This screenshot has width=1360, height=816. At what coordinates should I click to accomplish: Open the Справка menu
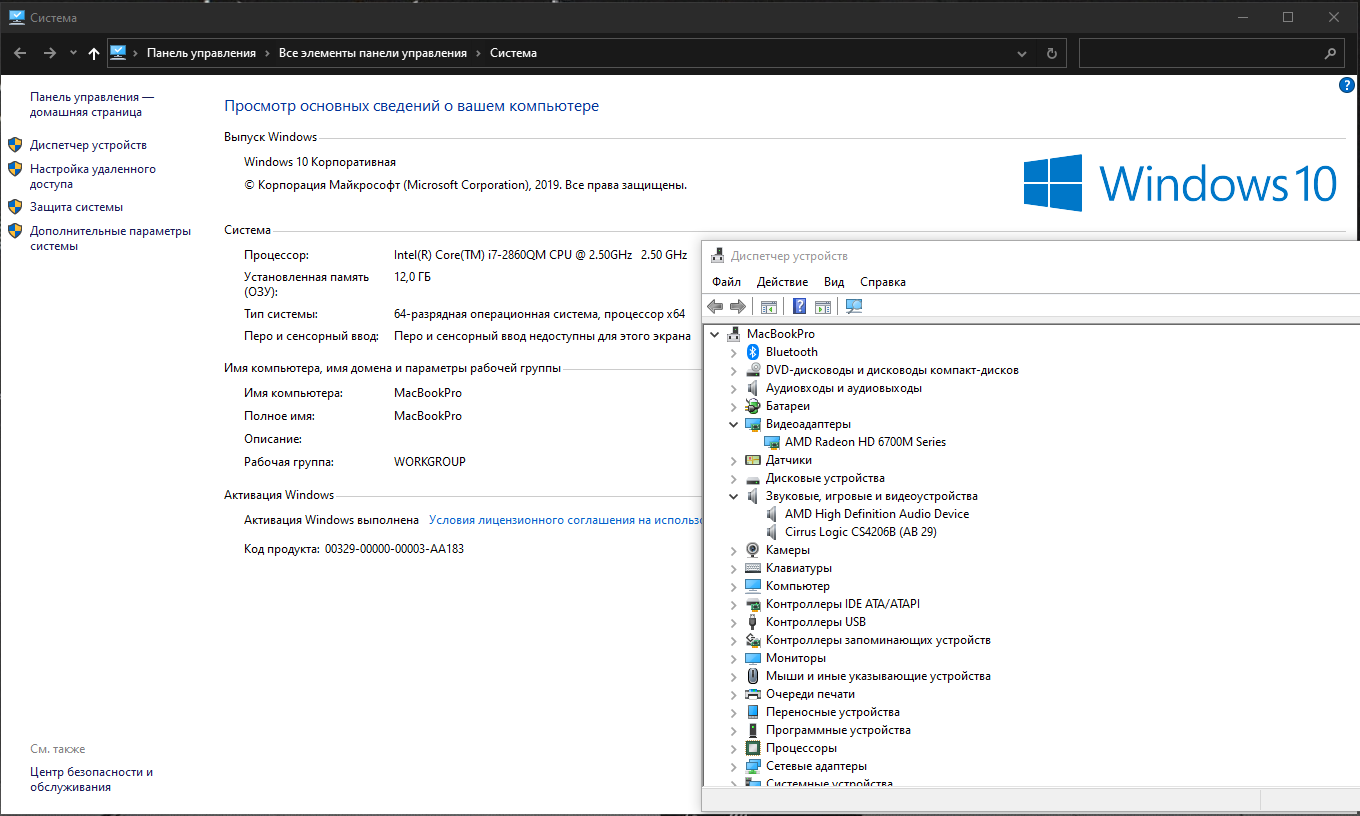(883, 282)
